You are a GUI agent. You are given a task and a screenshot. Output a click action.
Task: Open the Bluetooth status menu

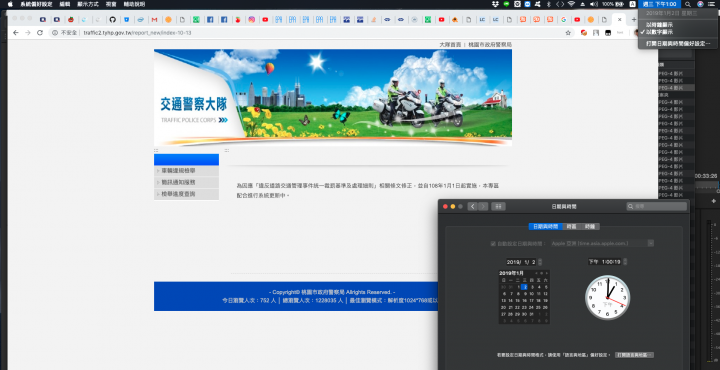click(549, 4)
